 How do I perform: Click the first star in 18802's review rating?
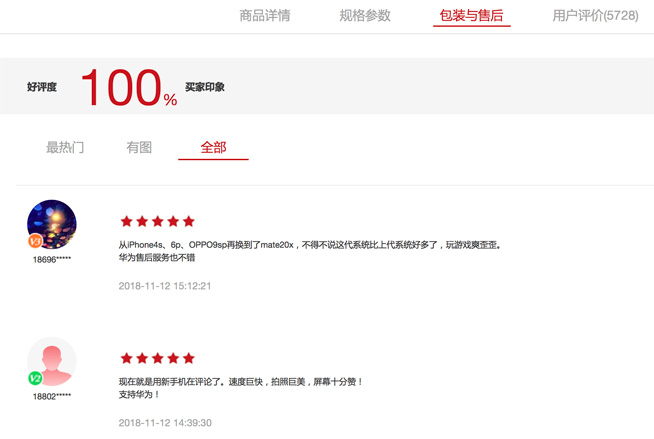(x=126, y=358)
